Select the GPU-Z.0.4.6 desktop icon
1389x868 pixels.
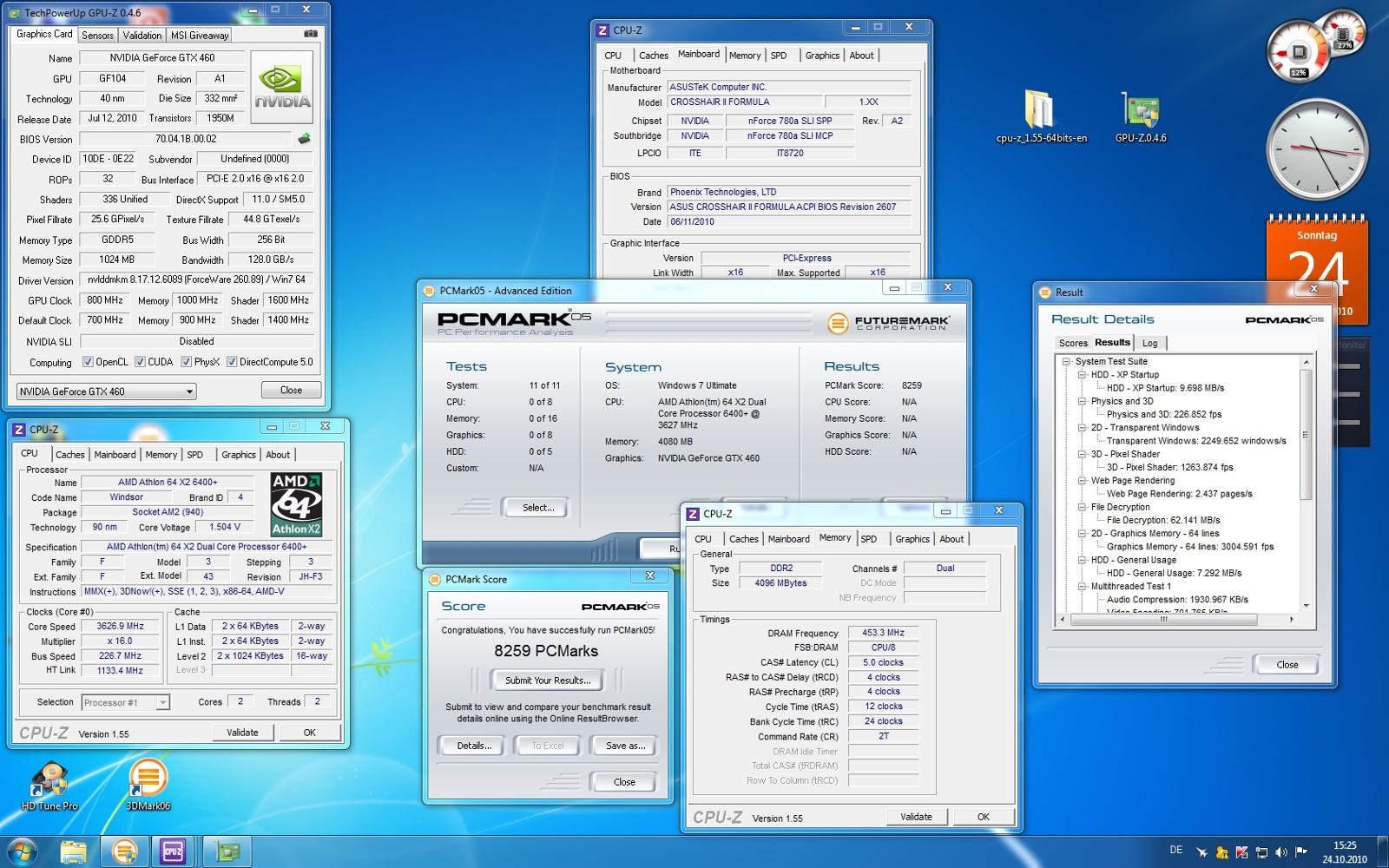coord(1141,116)
